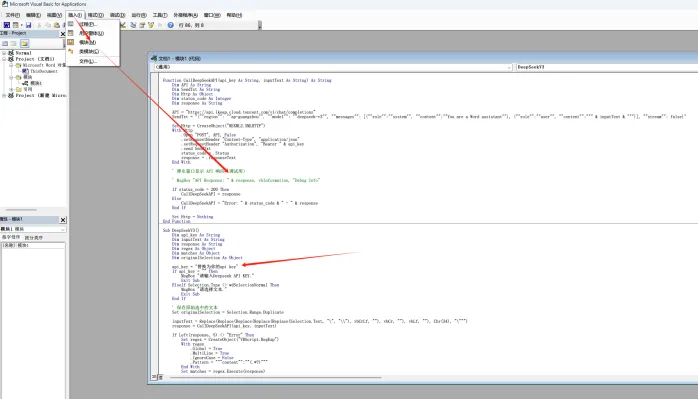698x399 pixels.
Task: Click the 插入(I) menu header
Action: click(75, 15)
